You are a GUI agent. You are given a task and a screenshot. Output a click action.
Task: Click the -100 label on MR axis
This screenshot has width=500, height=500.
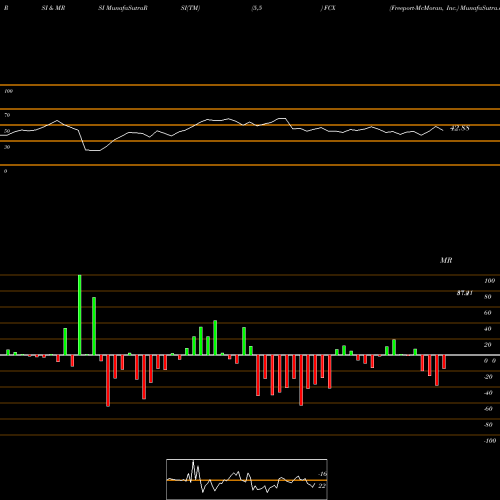click(490, 441)
